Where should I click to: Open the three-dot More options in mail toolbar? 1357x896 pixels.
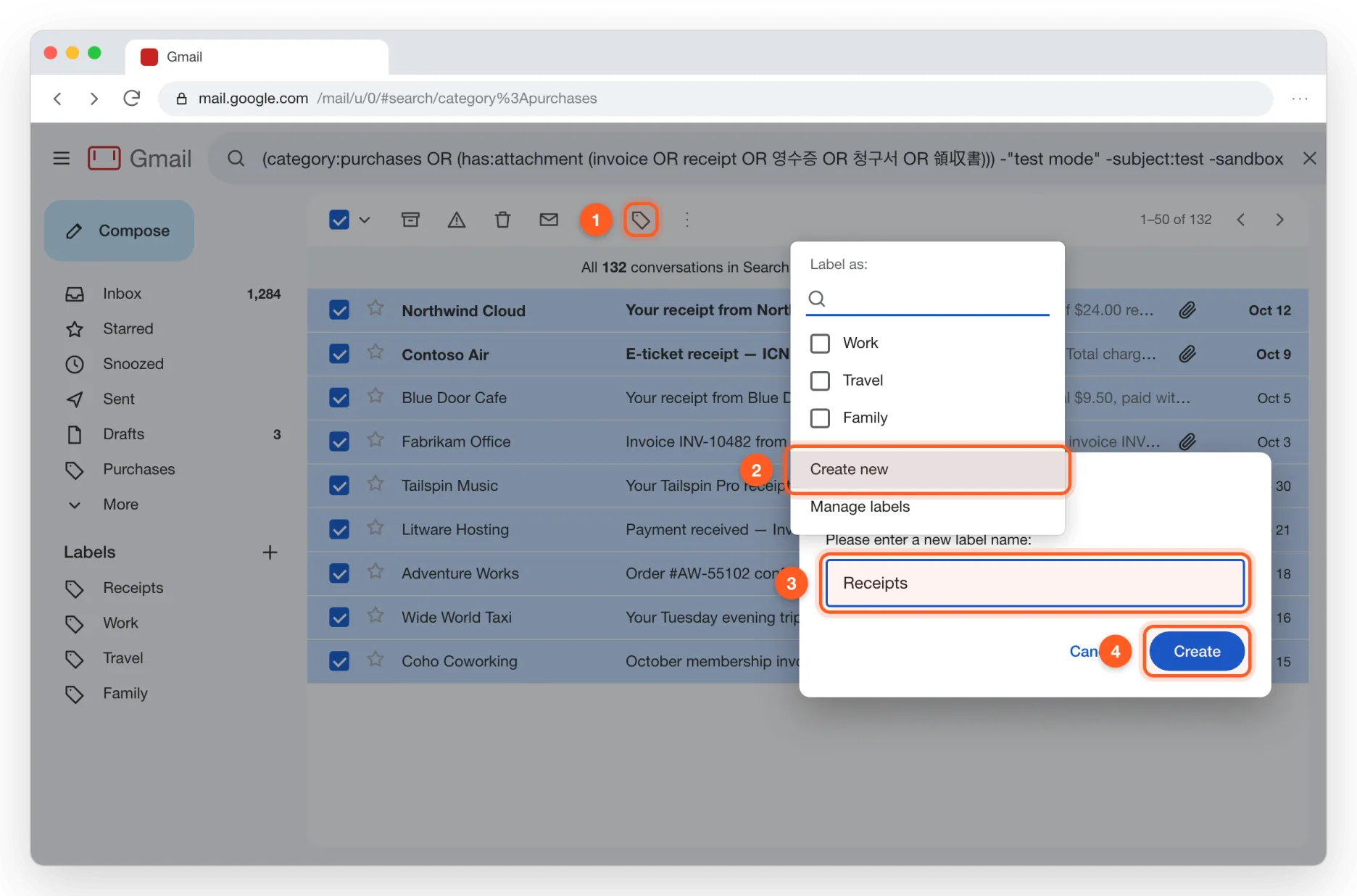point(687,220)
